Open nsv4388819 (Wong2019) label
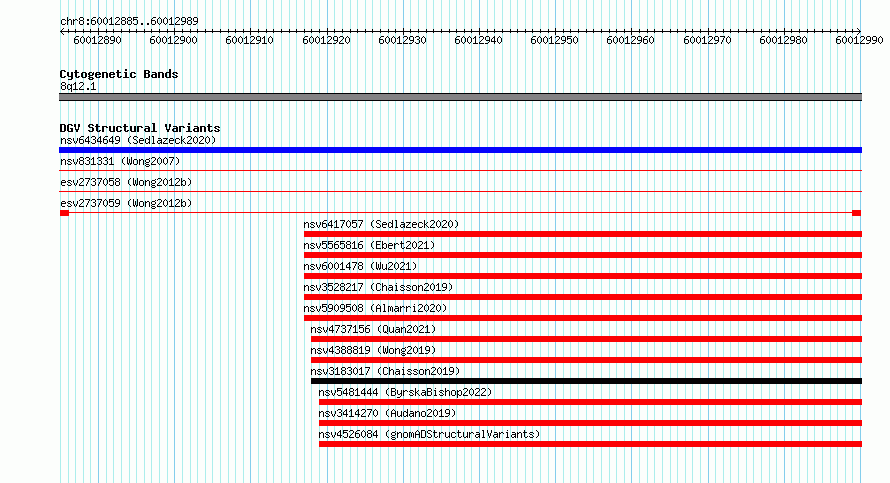Image resolution: width=890 pixels, height=483 pixels. click(x=373, y=350)
